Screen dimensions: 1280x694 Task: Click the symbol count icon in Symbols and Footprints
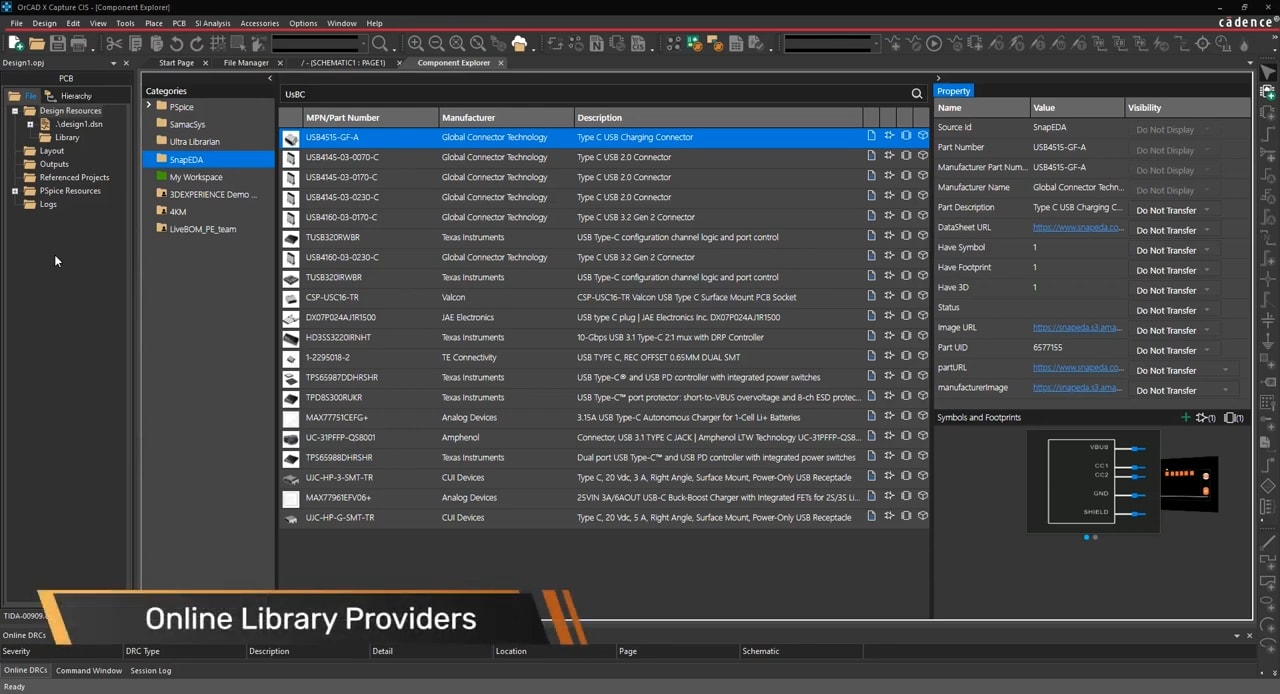pyautogui.click(x=1205, y=417)
